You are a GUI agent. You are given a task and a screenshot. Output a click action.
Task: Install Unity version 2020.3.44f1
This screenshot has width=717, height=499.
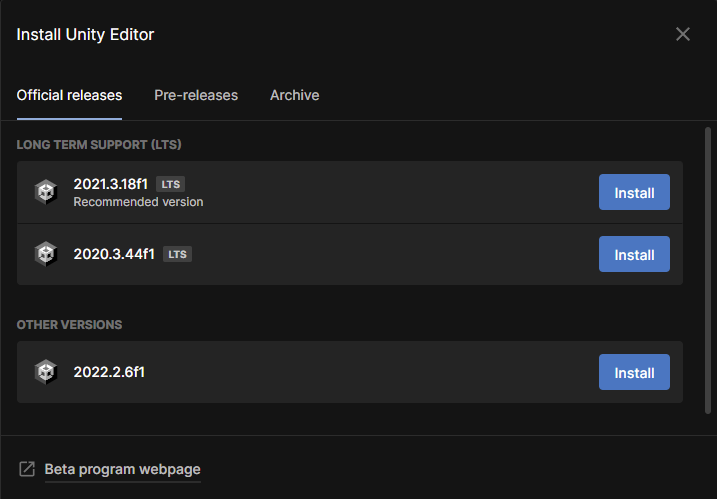click(x=634, y=254)
